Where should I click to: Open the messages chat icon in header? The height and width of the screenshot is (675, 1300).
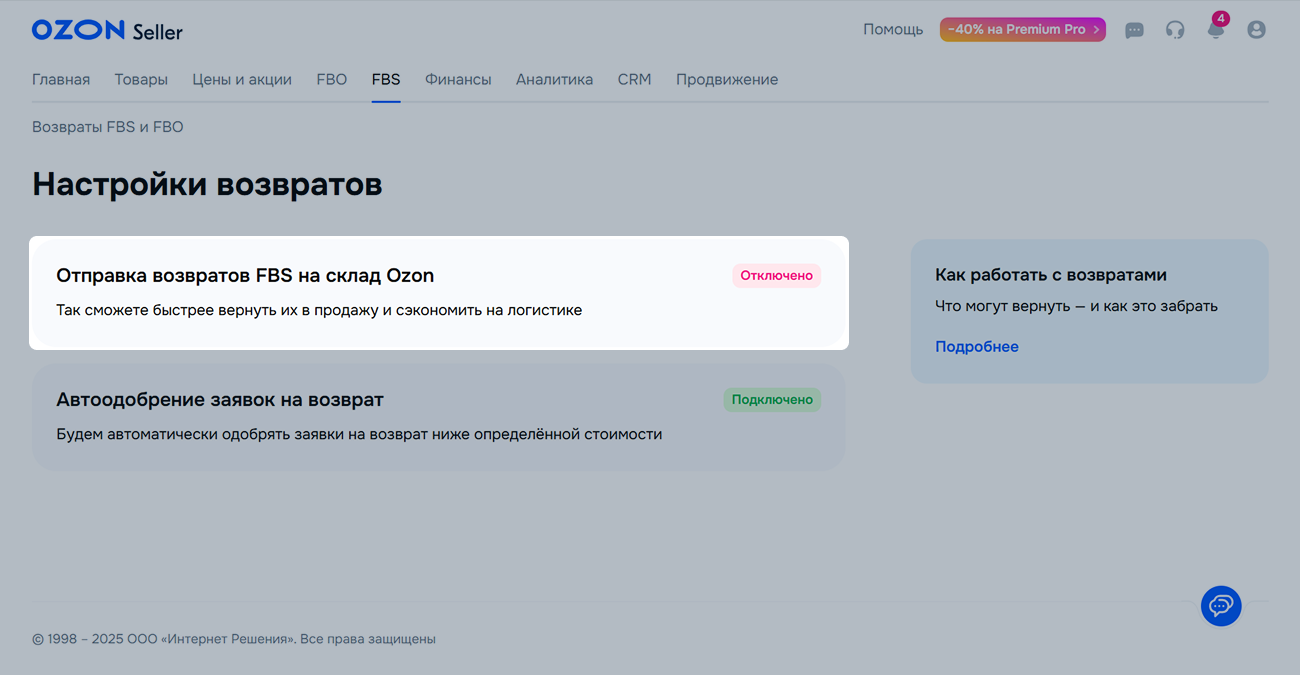click(1134, 30)
